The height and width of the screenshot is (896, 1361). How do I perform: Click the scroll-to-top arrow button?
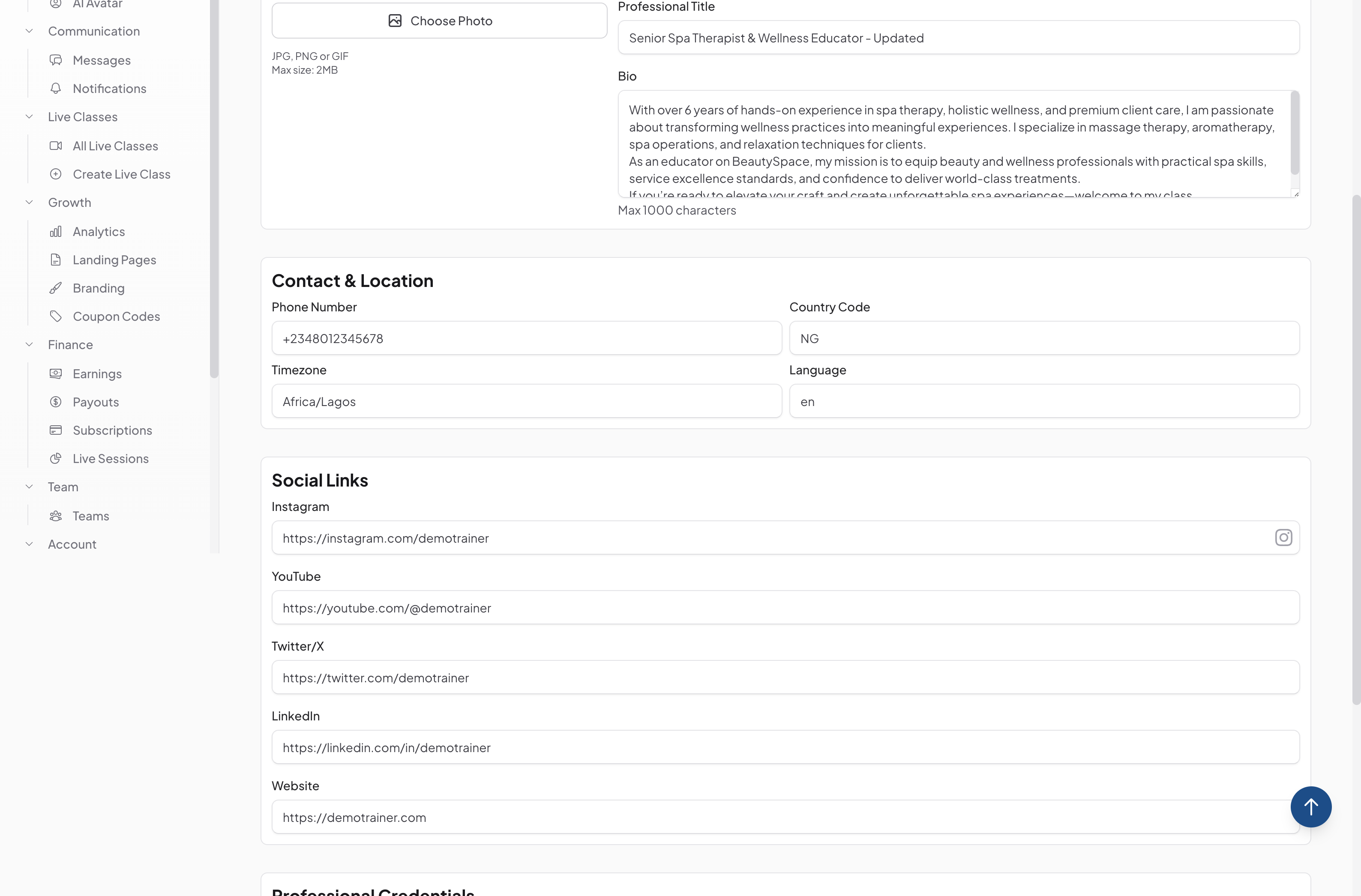[1311, 807]
